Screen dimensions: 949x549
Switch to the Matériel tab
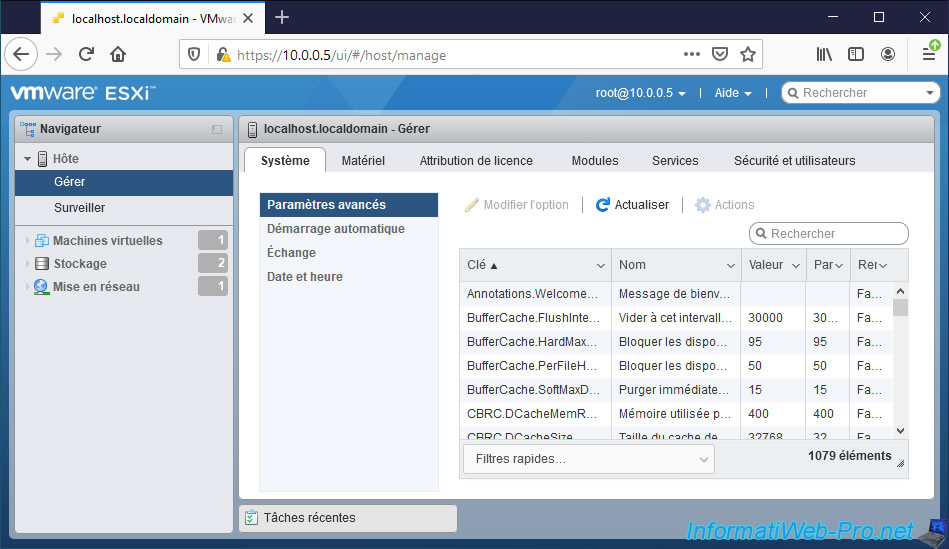click(363, 161)
